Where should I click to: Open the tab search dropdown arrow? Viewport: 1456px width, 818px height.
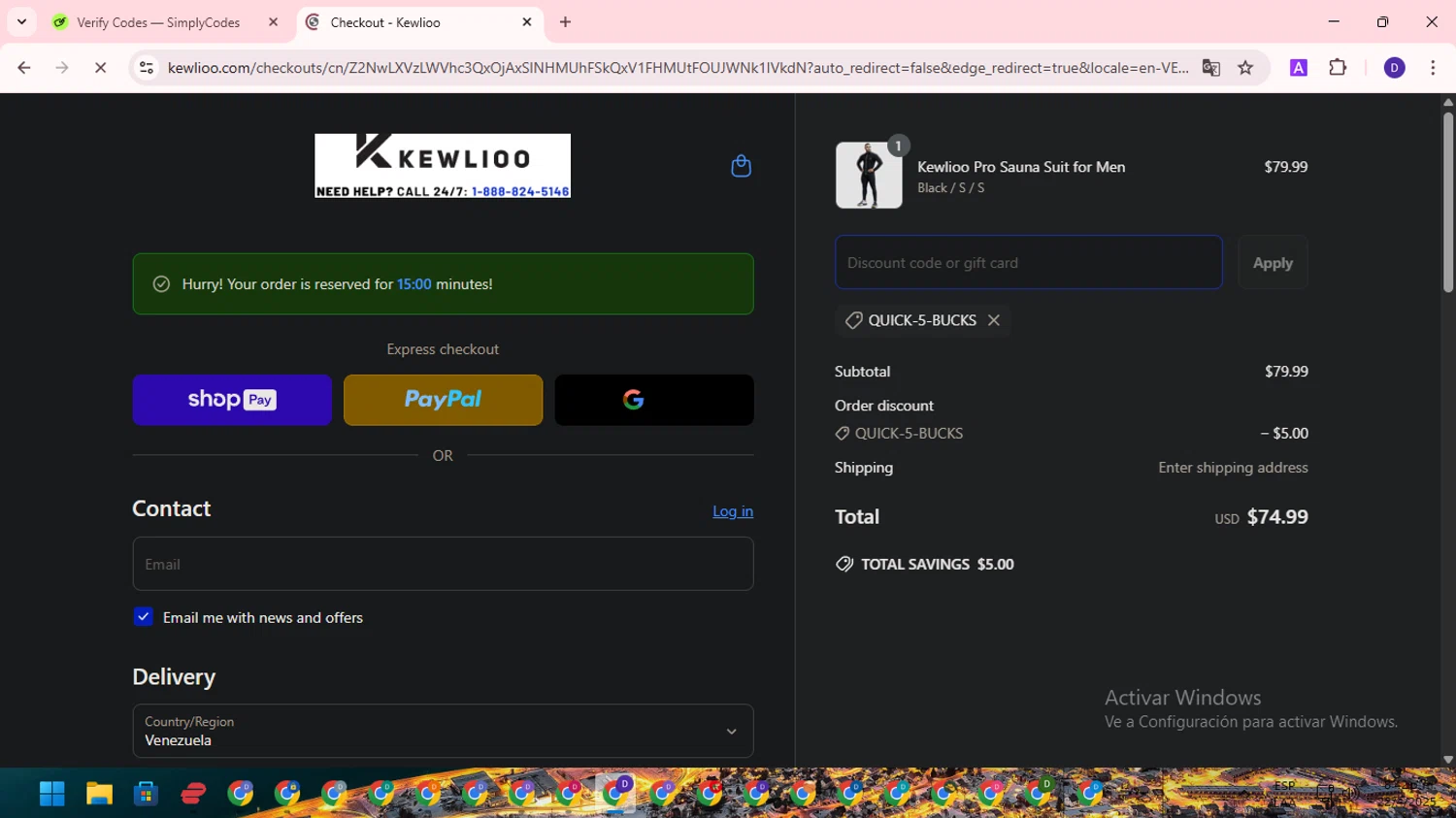click(21, 21)
